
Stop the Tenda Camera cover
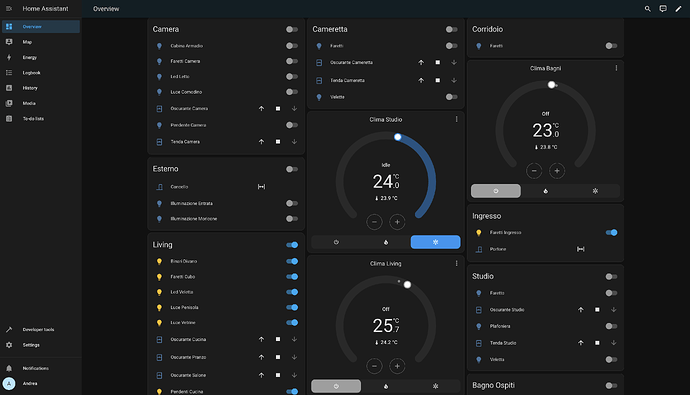(x=278, y=142)
